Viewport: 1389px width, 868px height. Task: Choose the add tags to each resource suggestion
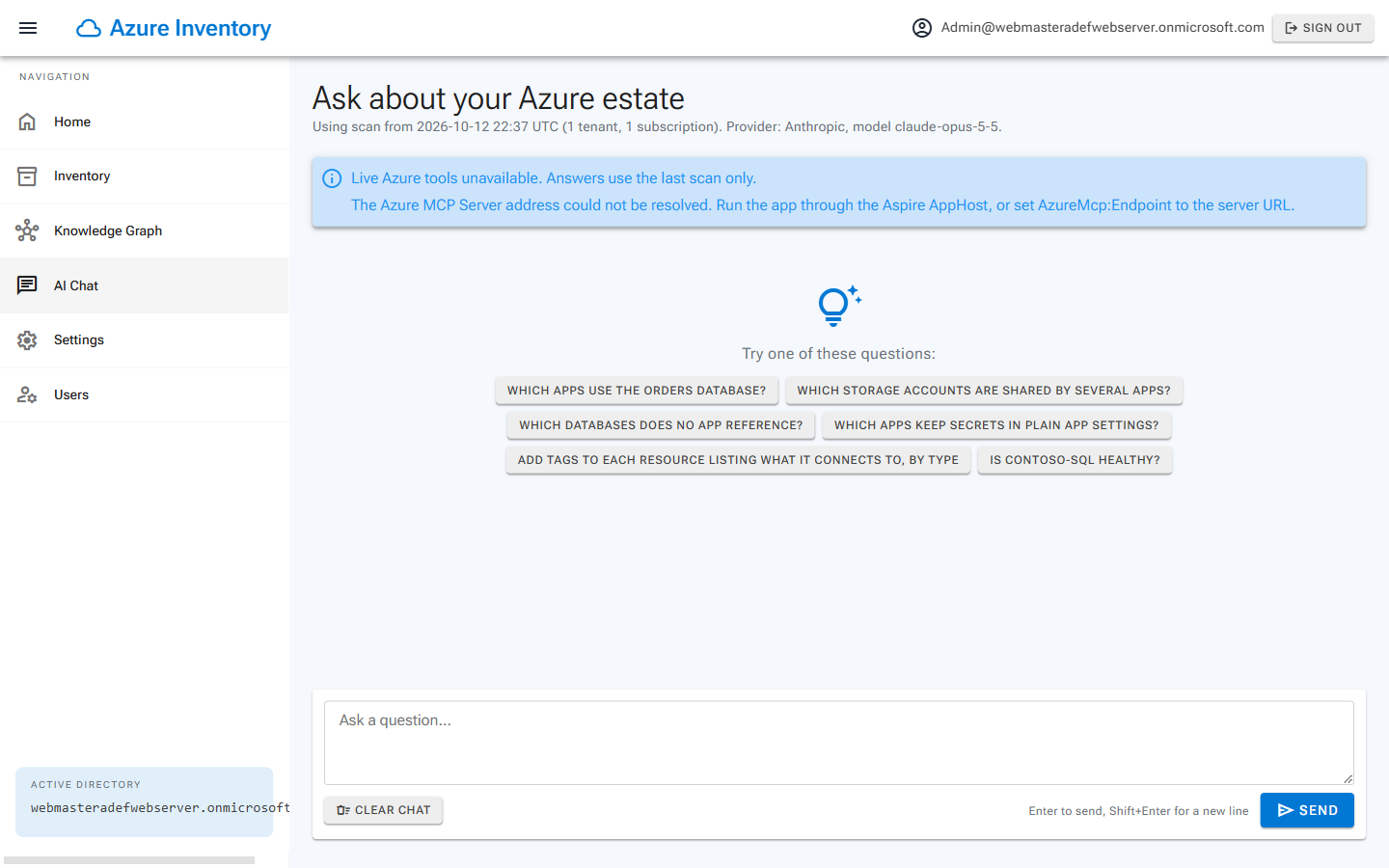click(x=738, y=460)
